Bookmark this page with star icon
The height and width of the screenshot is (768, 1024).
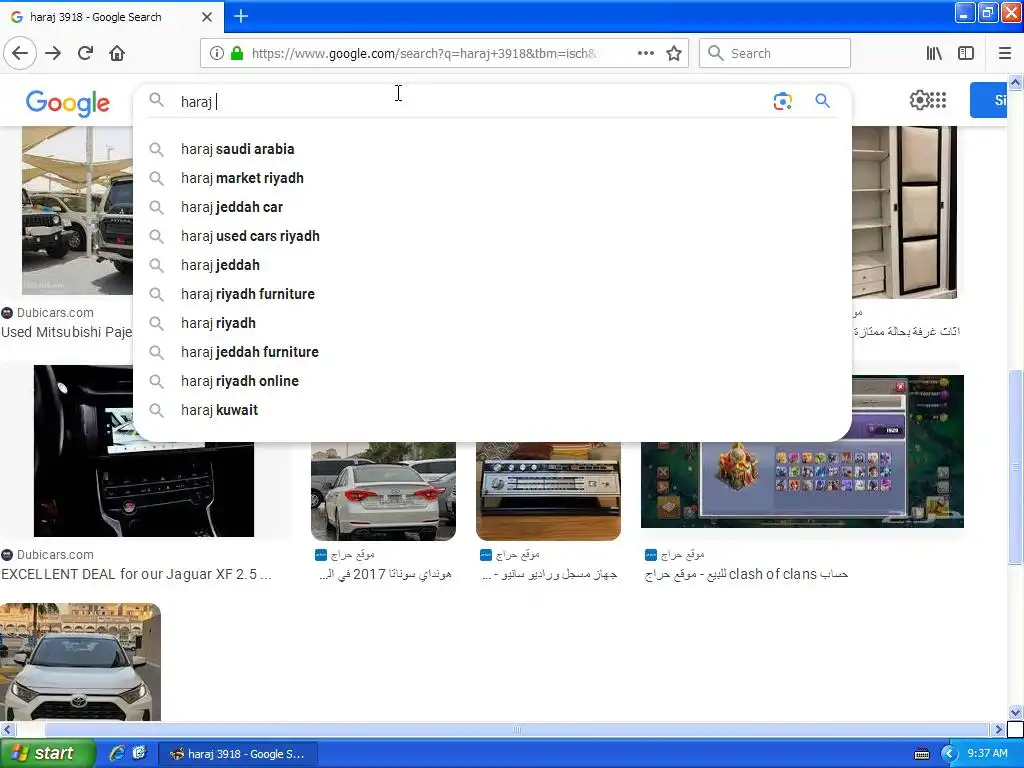(x=674, y=53)
